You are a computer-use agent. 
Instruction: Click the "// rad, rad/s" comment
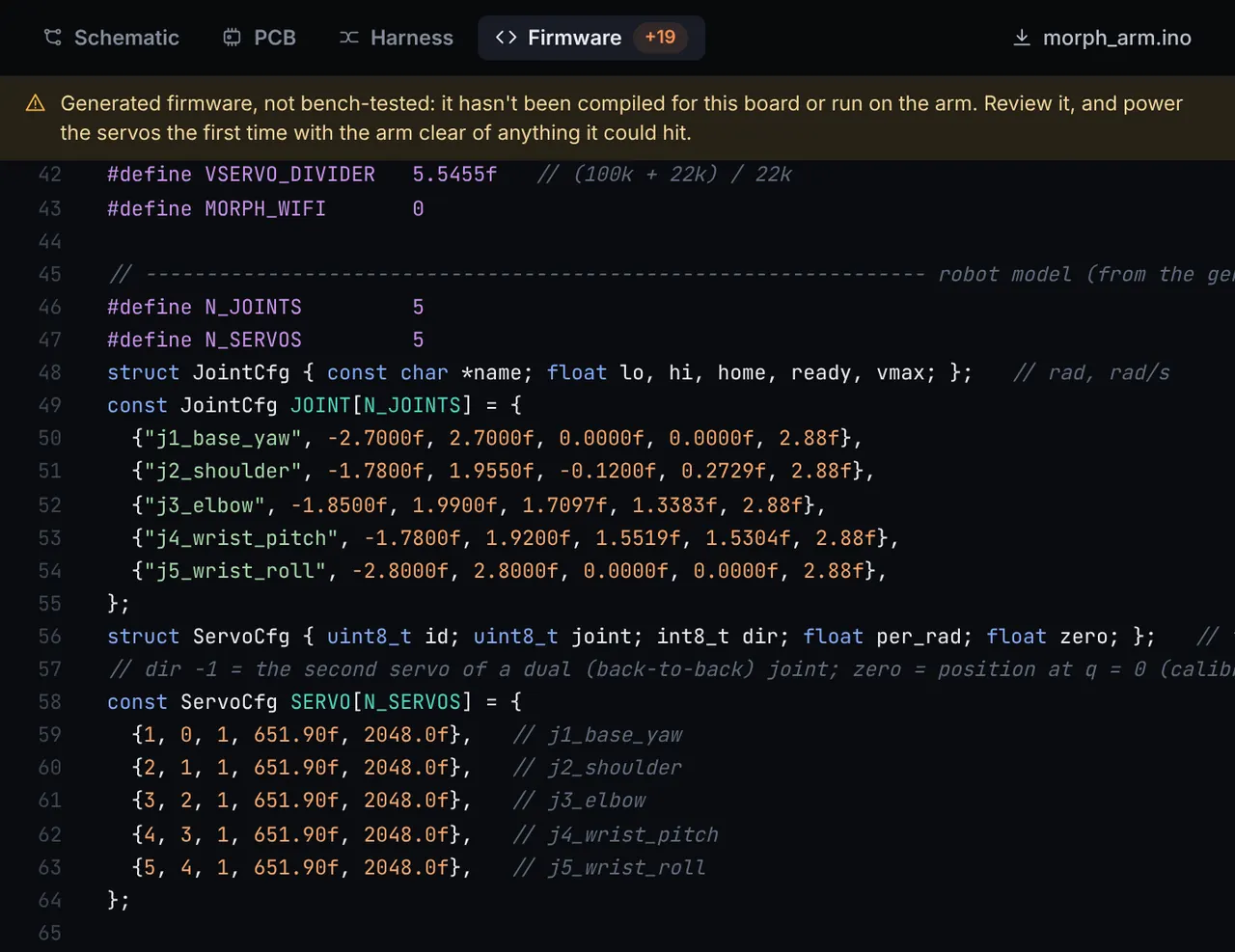click(1091, 372)
